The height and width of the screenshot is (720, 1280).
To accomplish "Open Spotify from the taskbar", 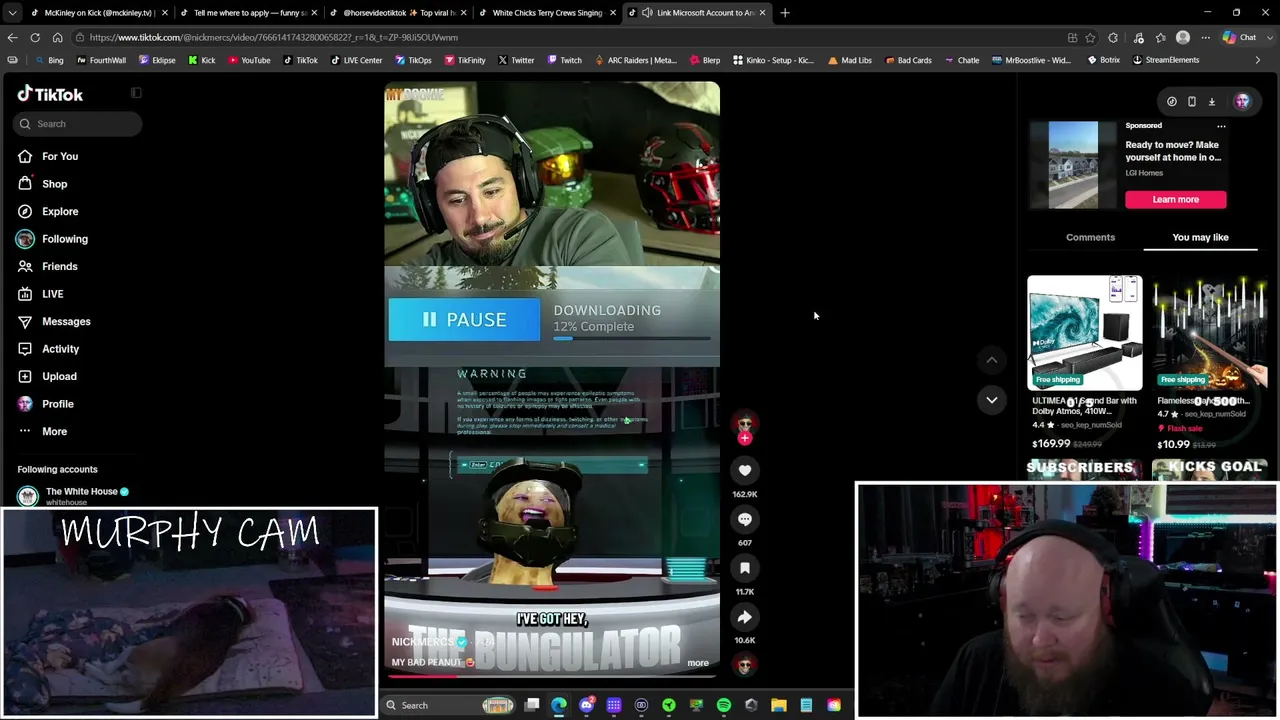I will [724, 705].
